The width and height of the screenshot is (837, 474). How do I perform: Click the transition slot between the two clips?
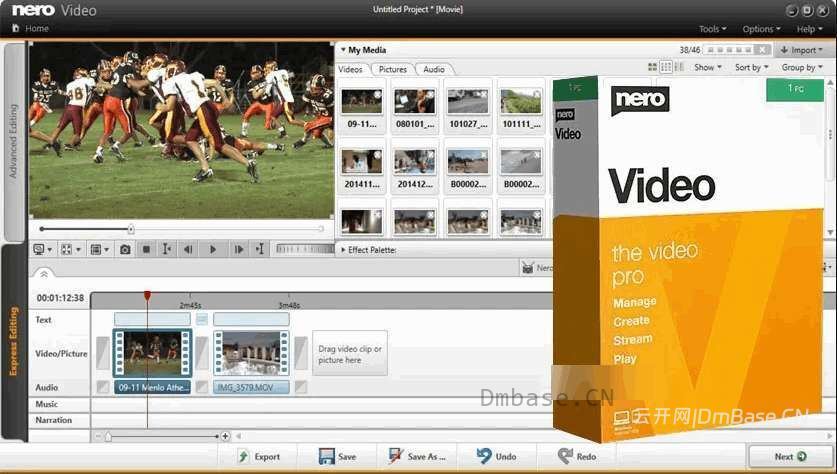click(x=202, y=353)
